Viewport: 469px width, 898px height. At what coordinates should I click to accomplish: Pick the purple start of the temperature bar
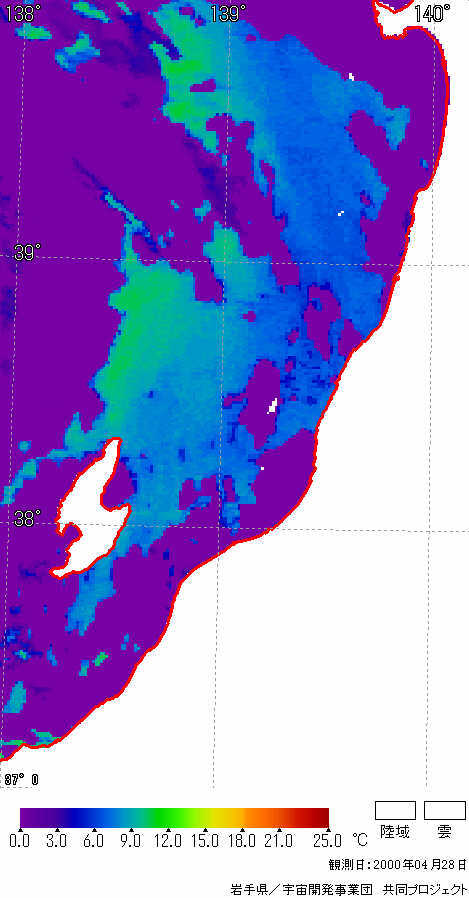(29, 817)
